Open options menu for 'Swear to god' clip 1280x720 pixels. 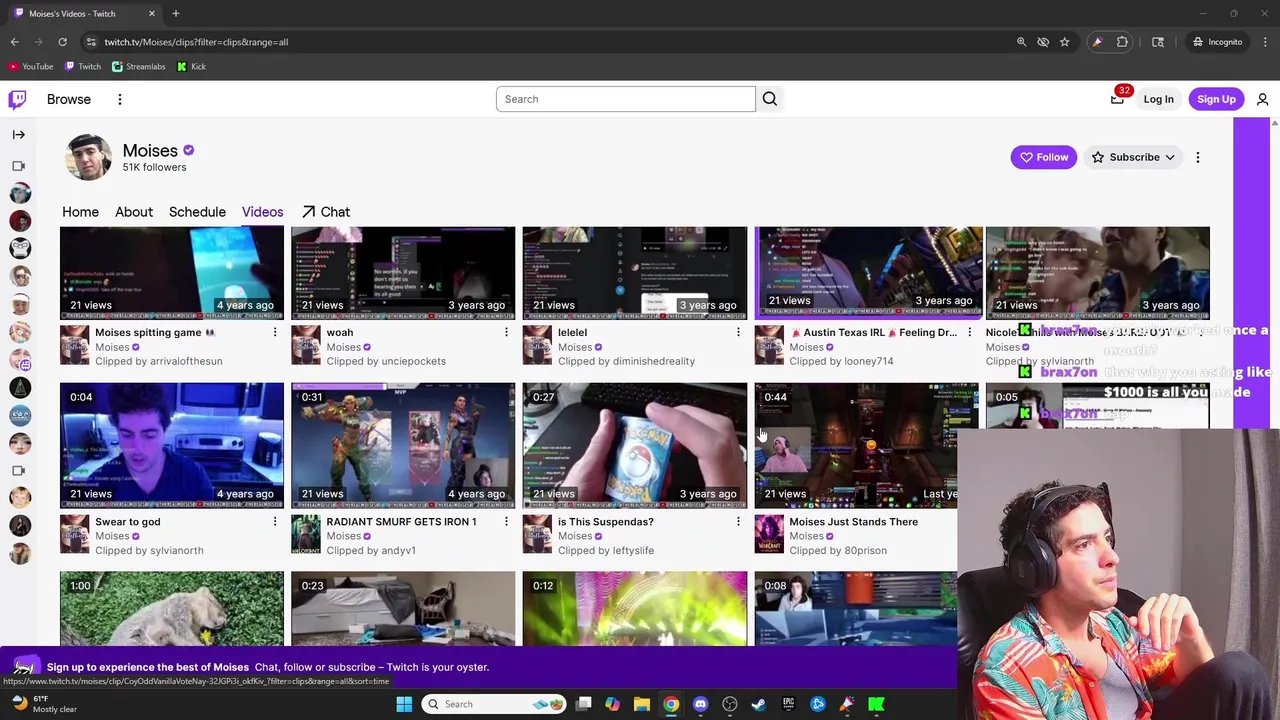[x=275, y=521]
